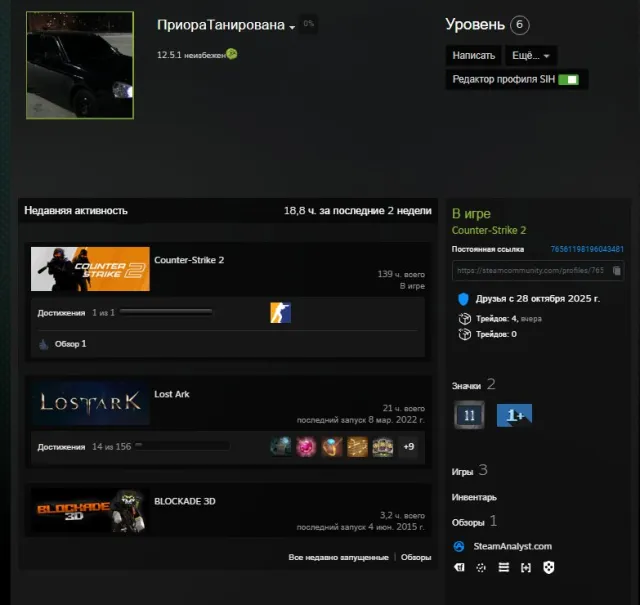Click the 0% badge beside the profile name
640x605 pixels.
tap(309, 24)
